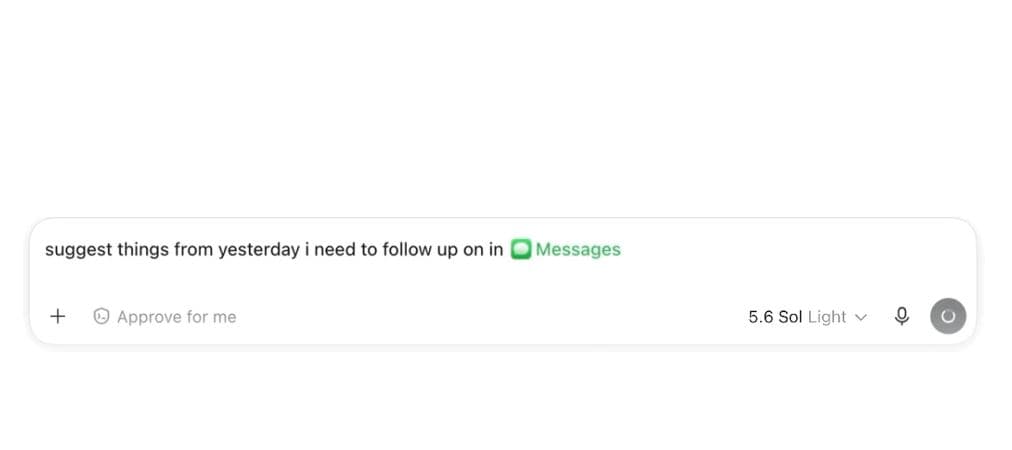Screen dimensions: 1012x450
Task: Stop the spinning loading send button
Action: pyautogui.click(x=947, y=316)
